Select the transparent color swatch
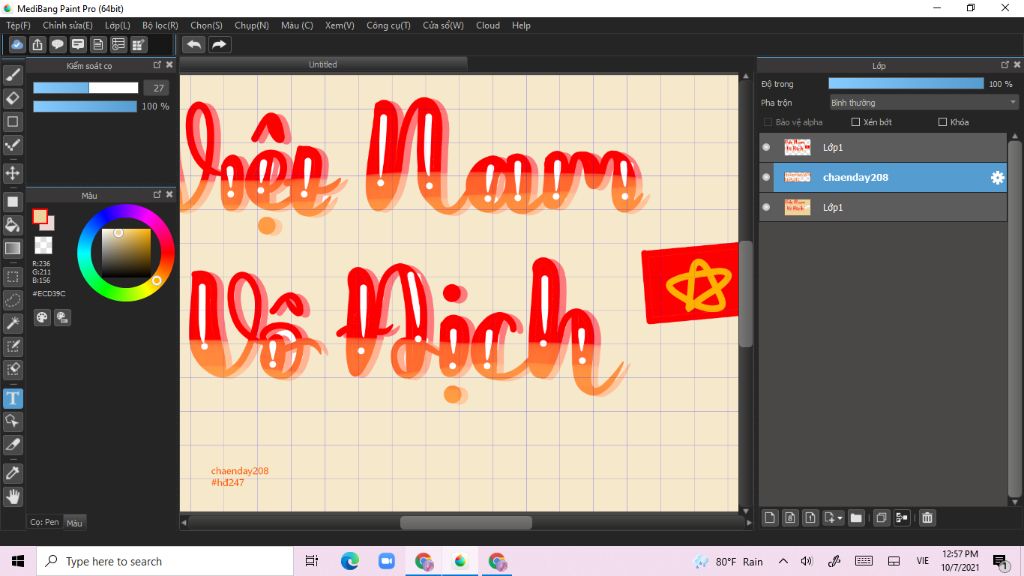 [43, 245]
